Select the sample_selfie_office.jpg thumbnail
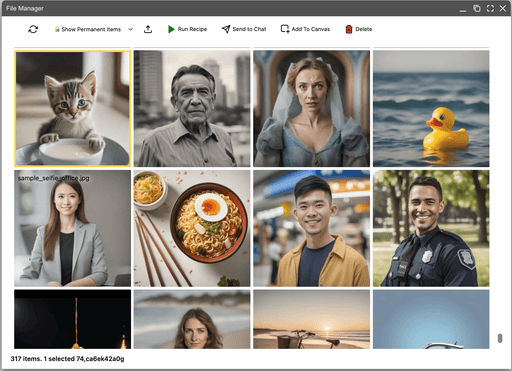Screen dimensions: 512x371 coord(73,228)
